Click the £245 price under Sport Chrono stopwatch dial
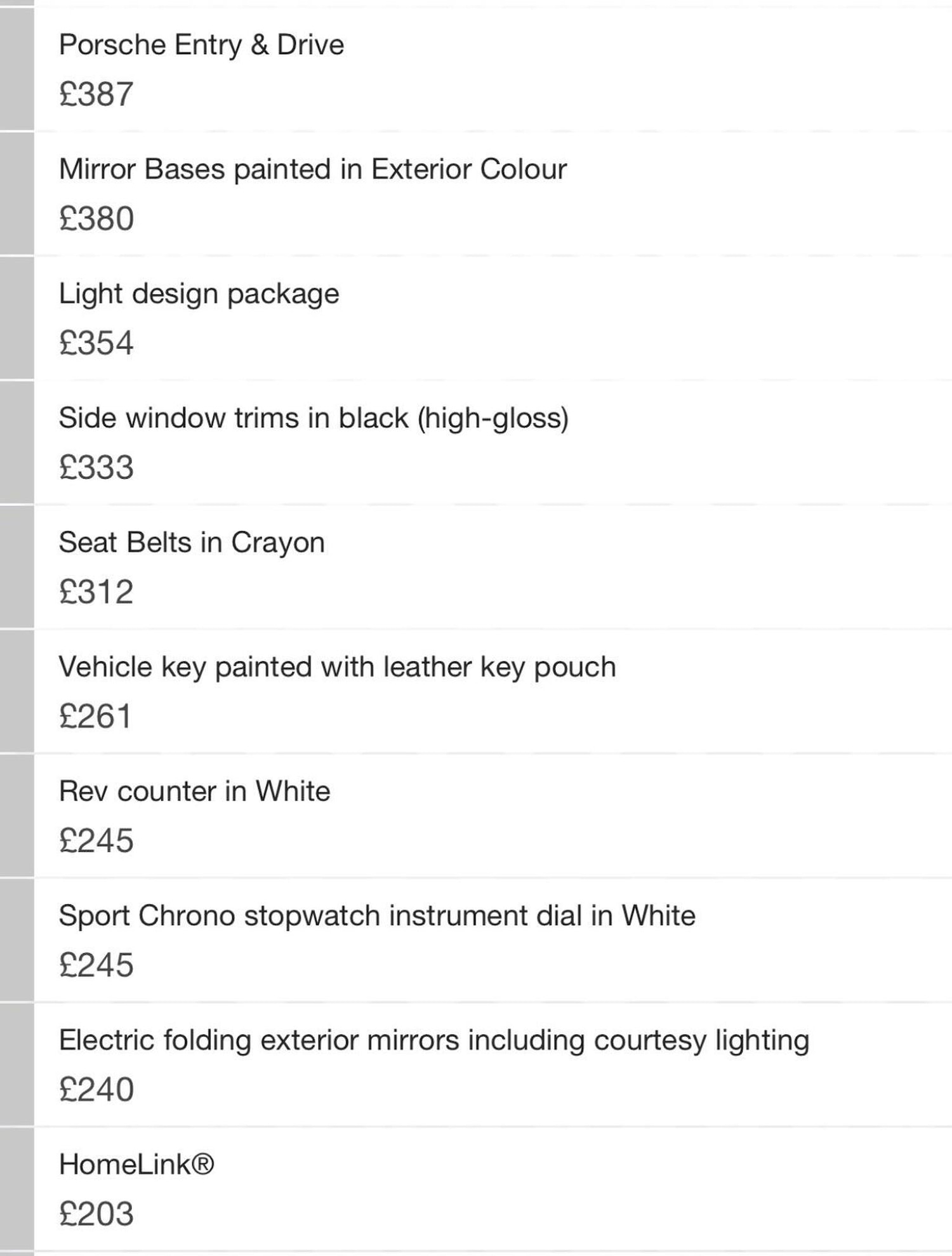Image resolution: width=952 pixels, height=1256 pixels. tap(96, 965)
